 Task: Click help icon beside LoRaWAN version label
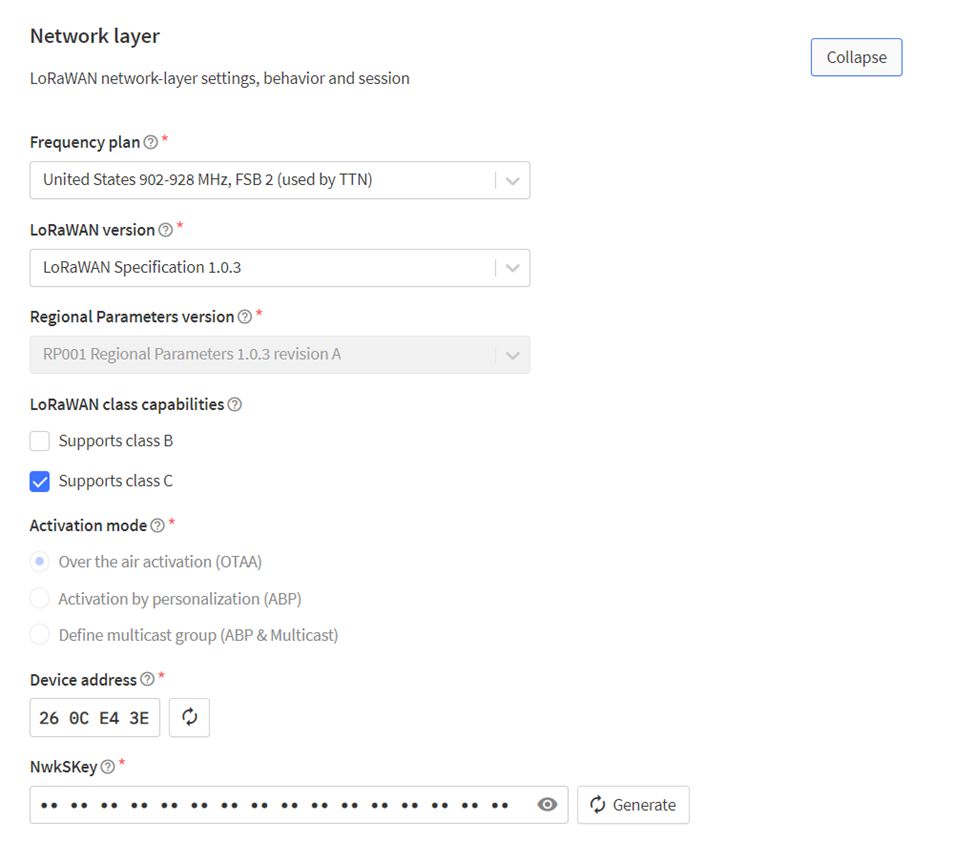click(165, 230)
